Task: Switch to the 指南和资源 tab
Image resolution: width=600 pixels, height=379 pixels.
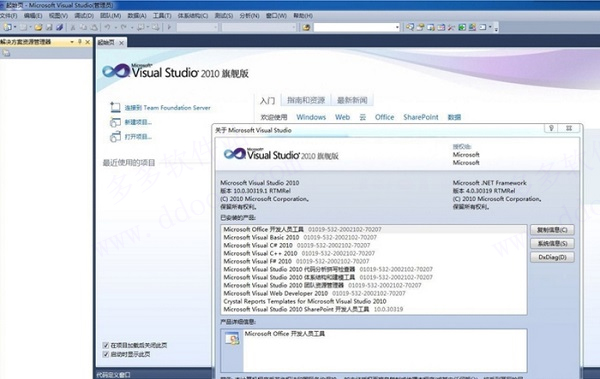Action: click(306, 100)
